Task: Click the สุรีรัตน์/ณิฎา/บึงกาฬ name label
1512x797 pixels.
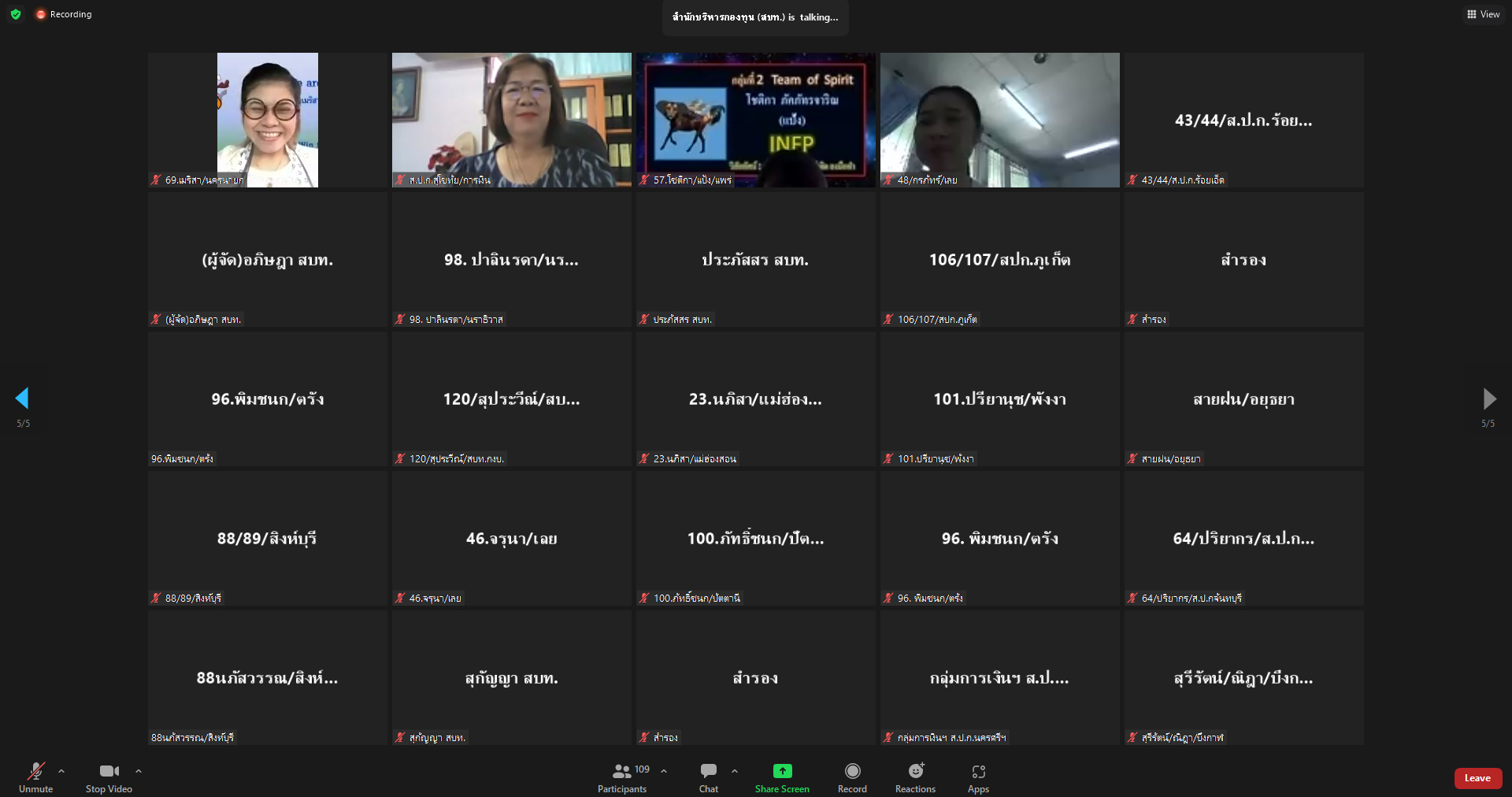Action: pyautogui.click(x=1183, y=738)
